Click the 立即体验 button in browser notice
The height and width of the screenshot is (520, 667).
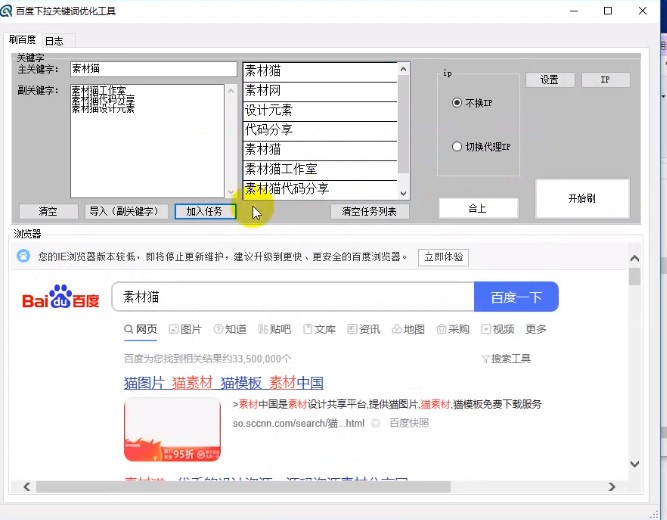(443, 257)
